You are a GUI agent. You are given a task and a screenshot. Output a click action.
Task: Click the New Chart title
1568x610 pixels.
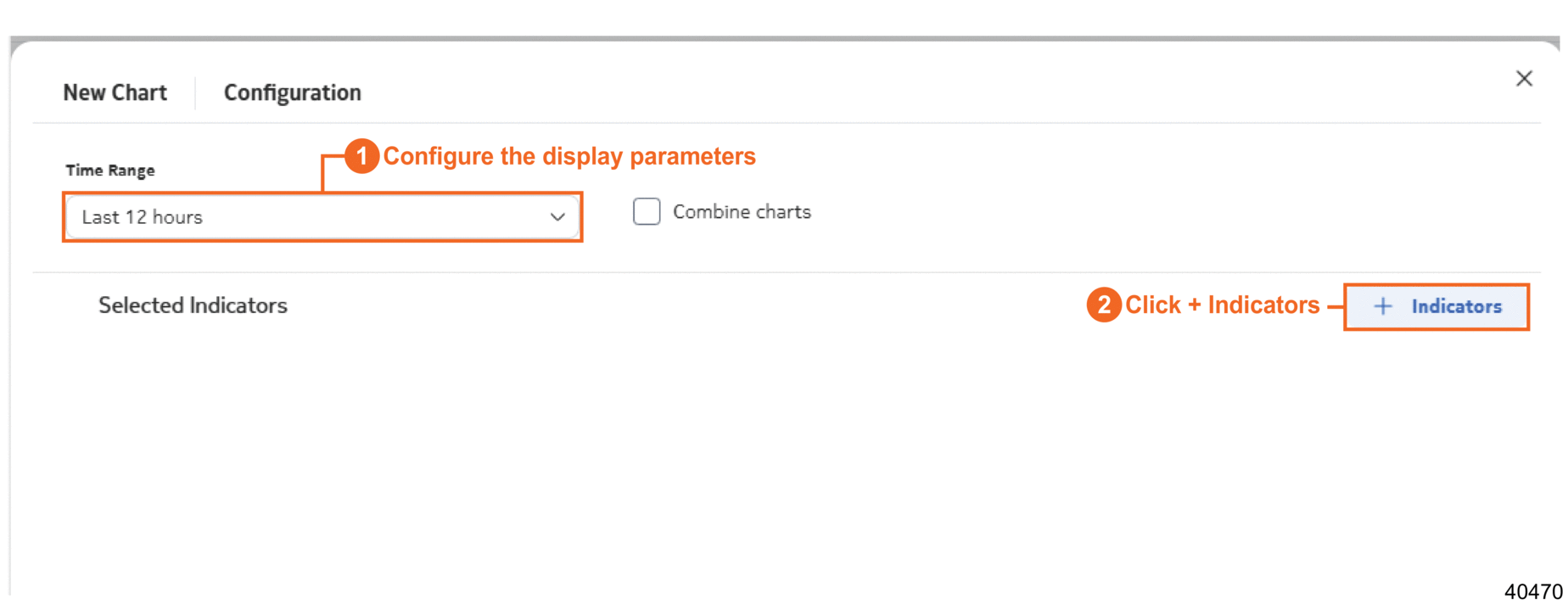click(x=115, y=92)
